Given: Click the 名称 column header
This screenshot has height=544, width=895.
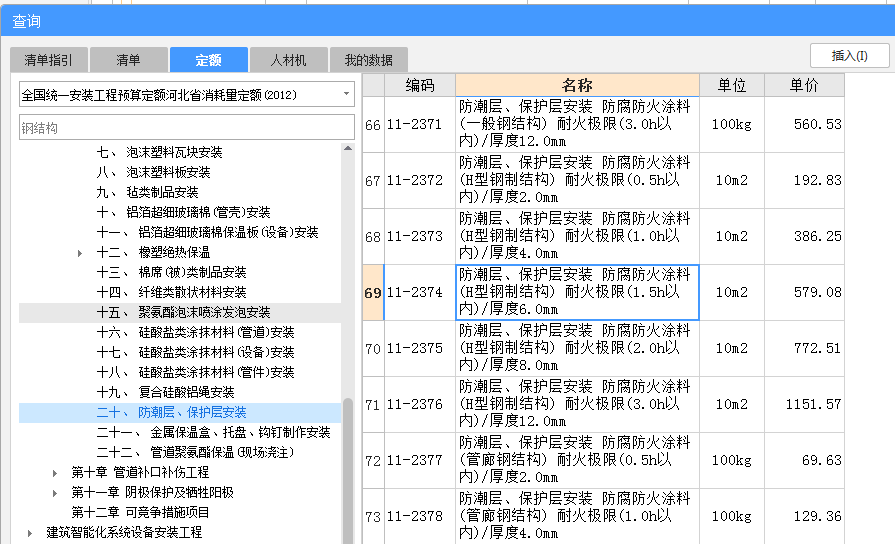Looking at the screenshot, I should click(577, 85).
